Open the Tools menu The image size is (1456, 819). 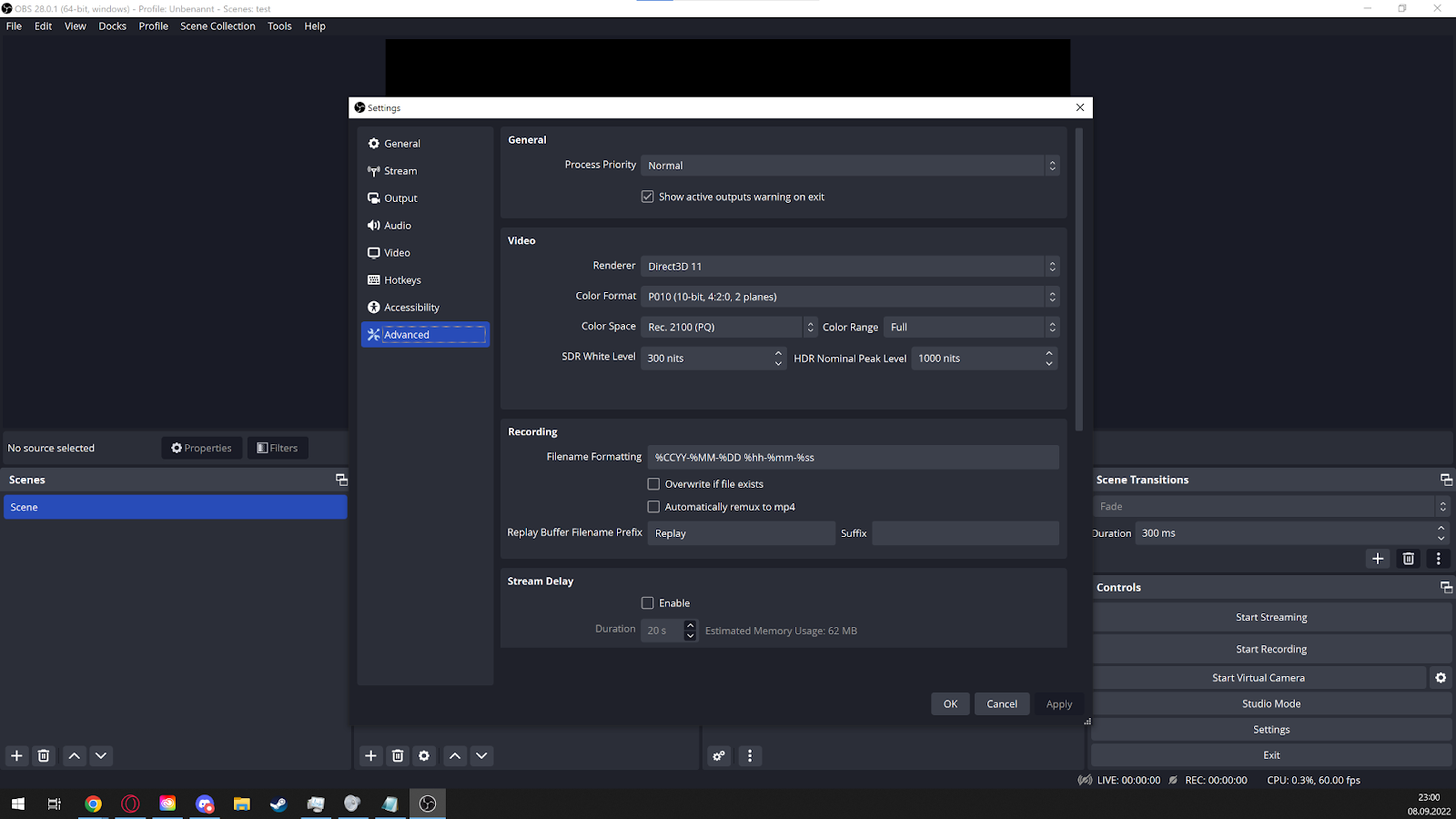tap(279, 26)
